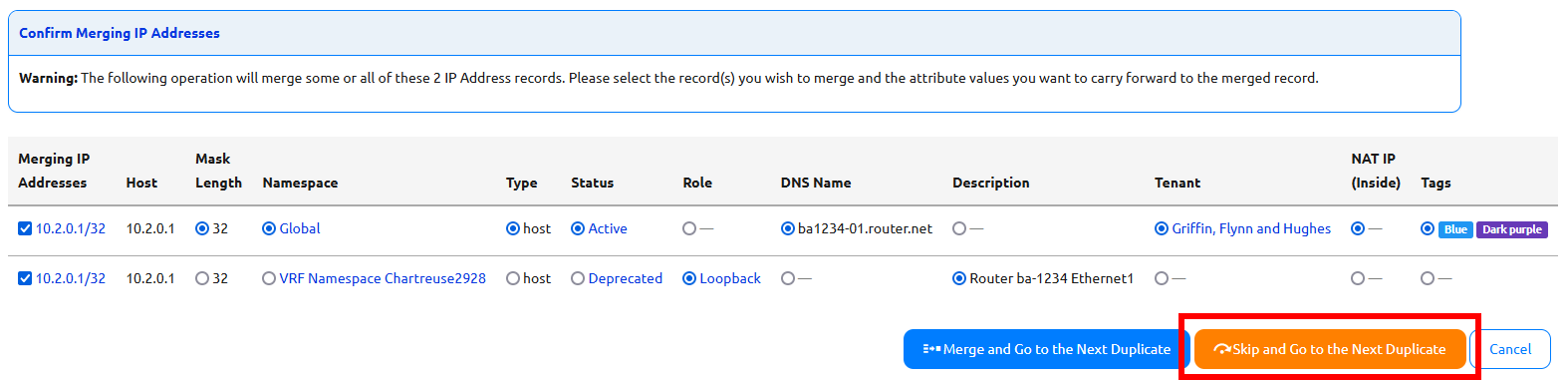This screenshot has width=1568, height=380.
Task: Click the bold Warning: label
Action: pyautogui.click(x=48, y=78)
